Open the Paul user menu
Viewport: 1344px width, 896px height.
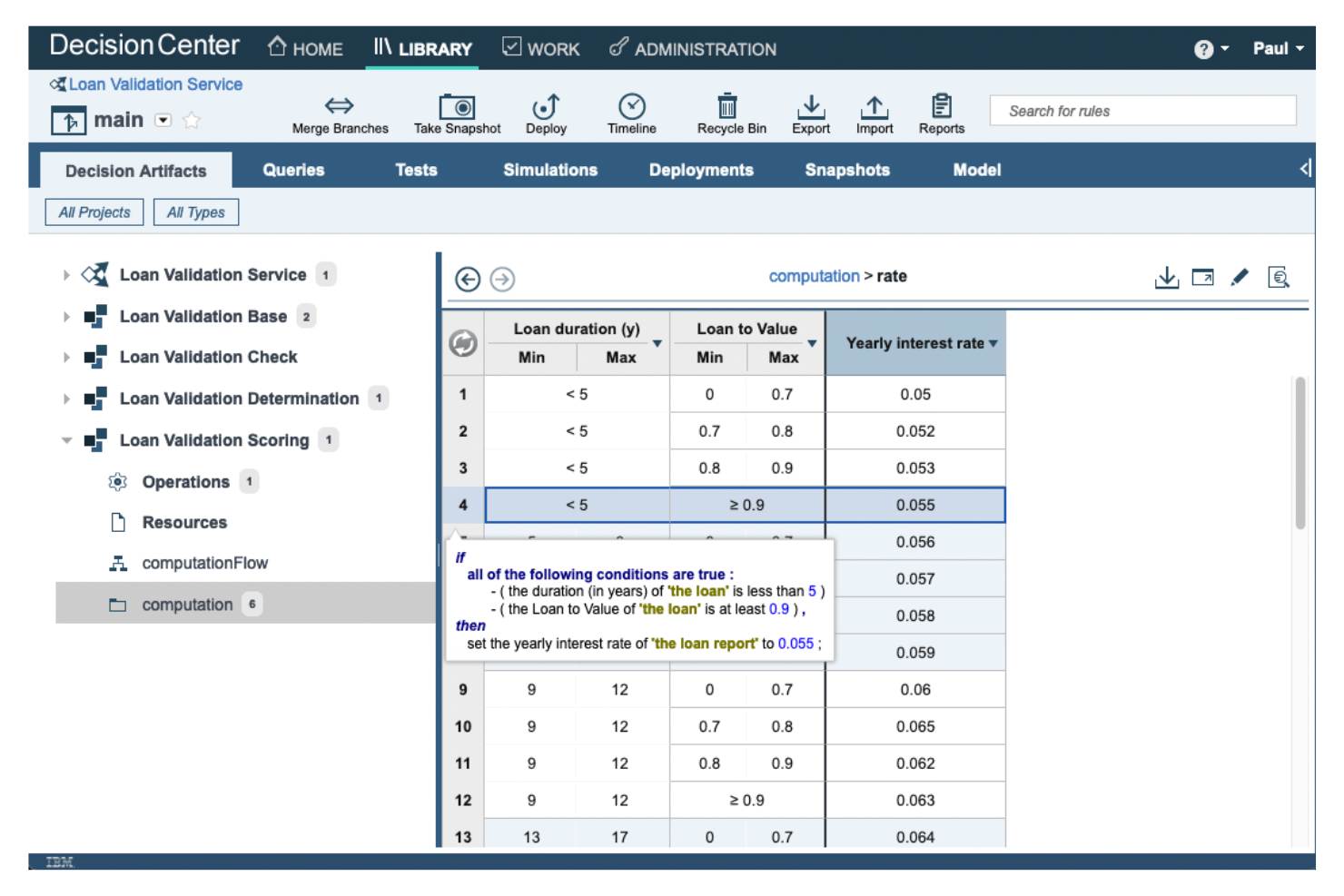(x=1278, y=48)
